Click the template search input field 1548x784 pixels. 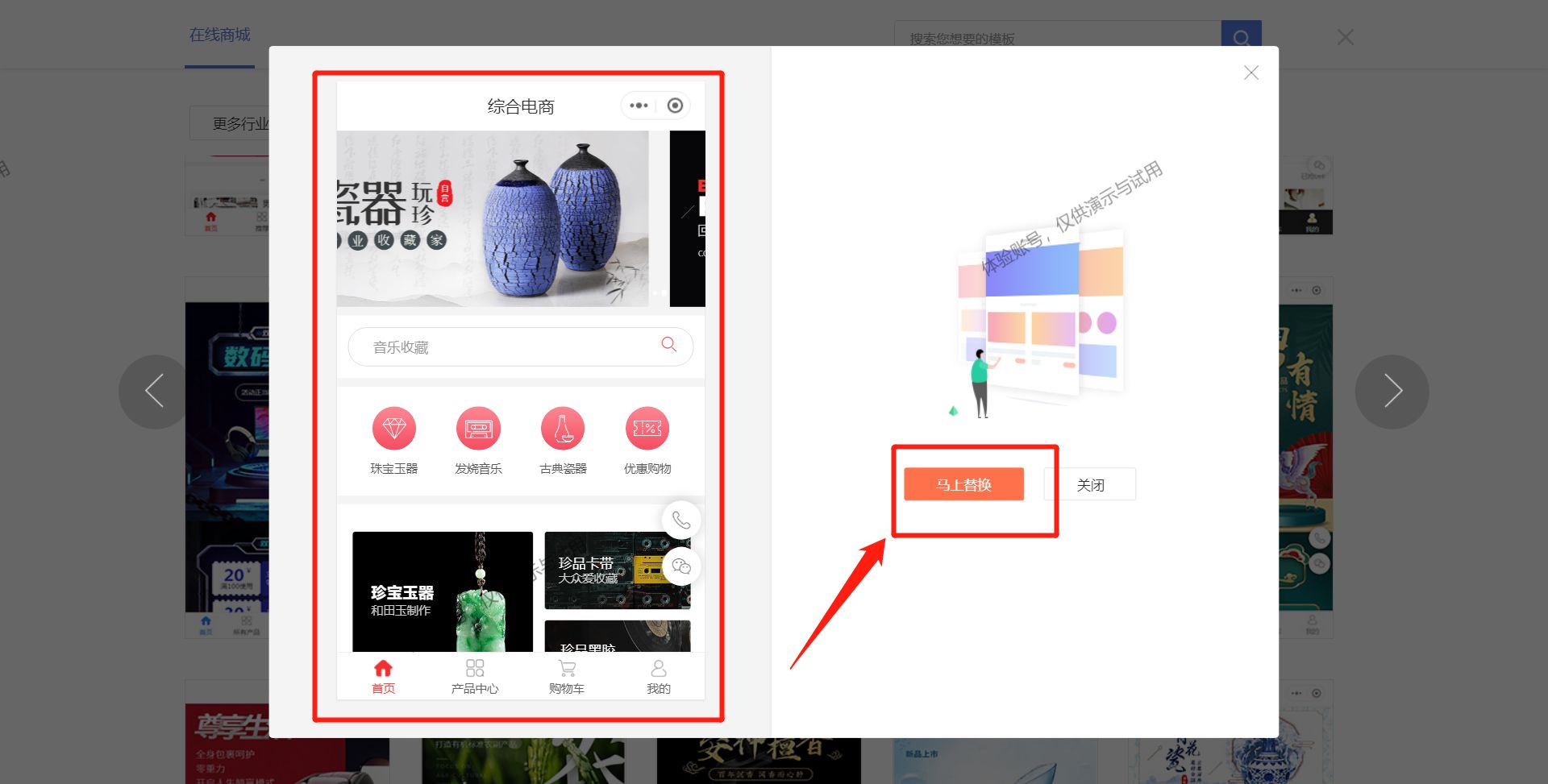click(1048, 37)
